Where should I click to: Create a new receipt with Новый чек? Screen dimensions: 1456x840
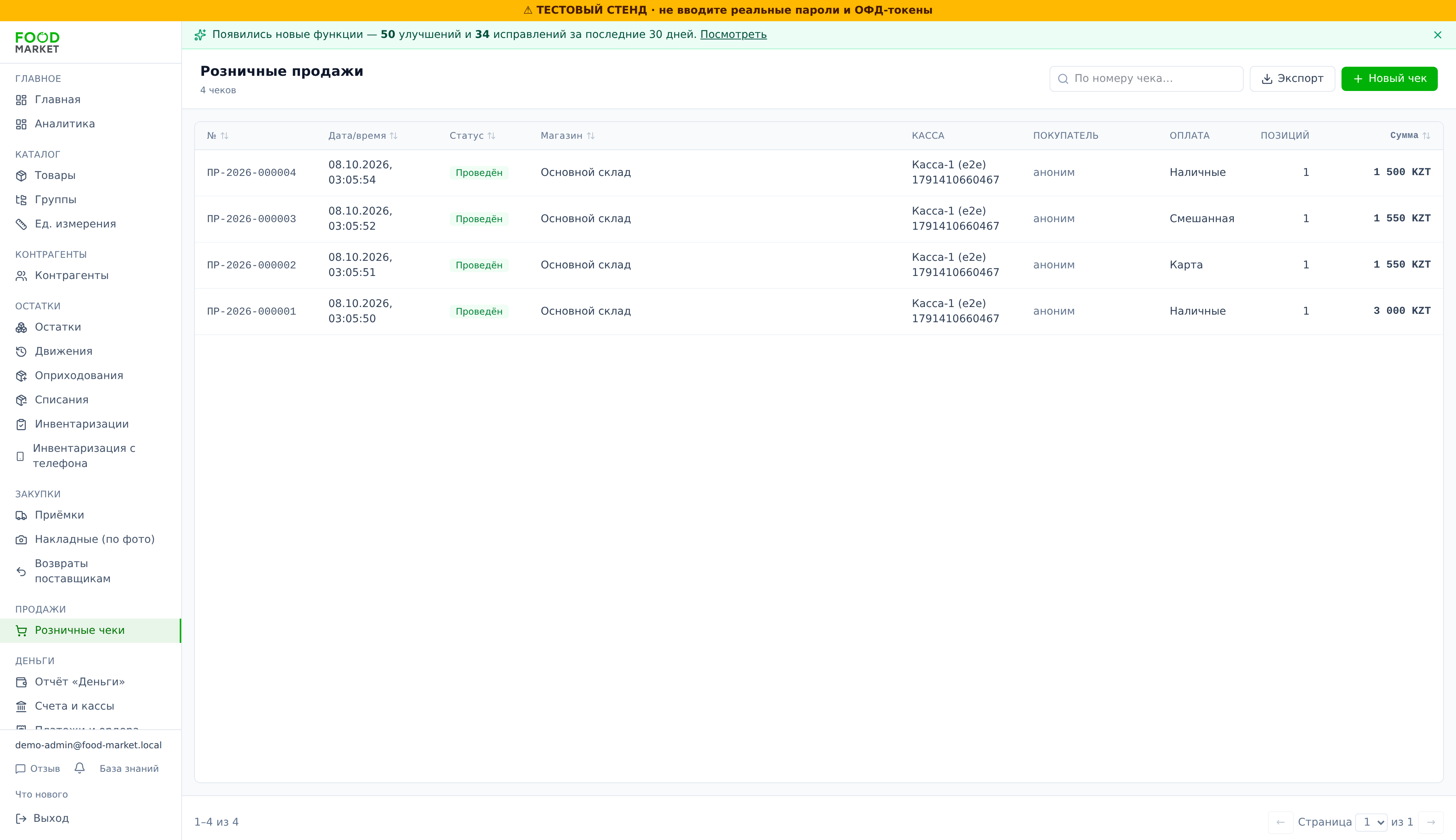[x=1389, y=78]
